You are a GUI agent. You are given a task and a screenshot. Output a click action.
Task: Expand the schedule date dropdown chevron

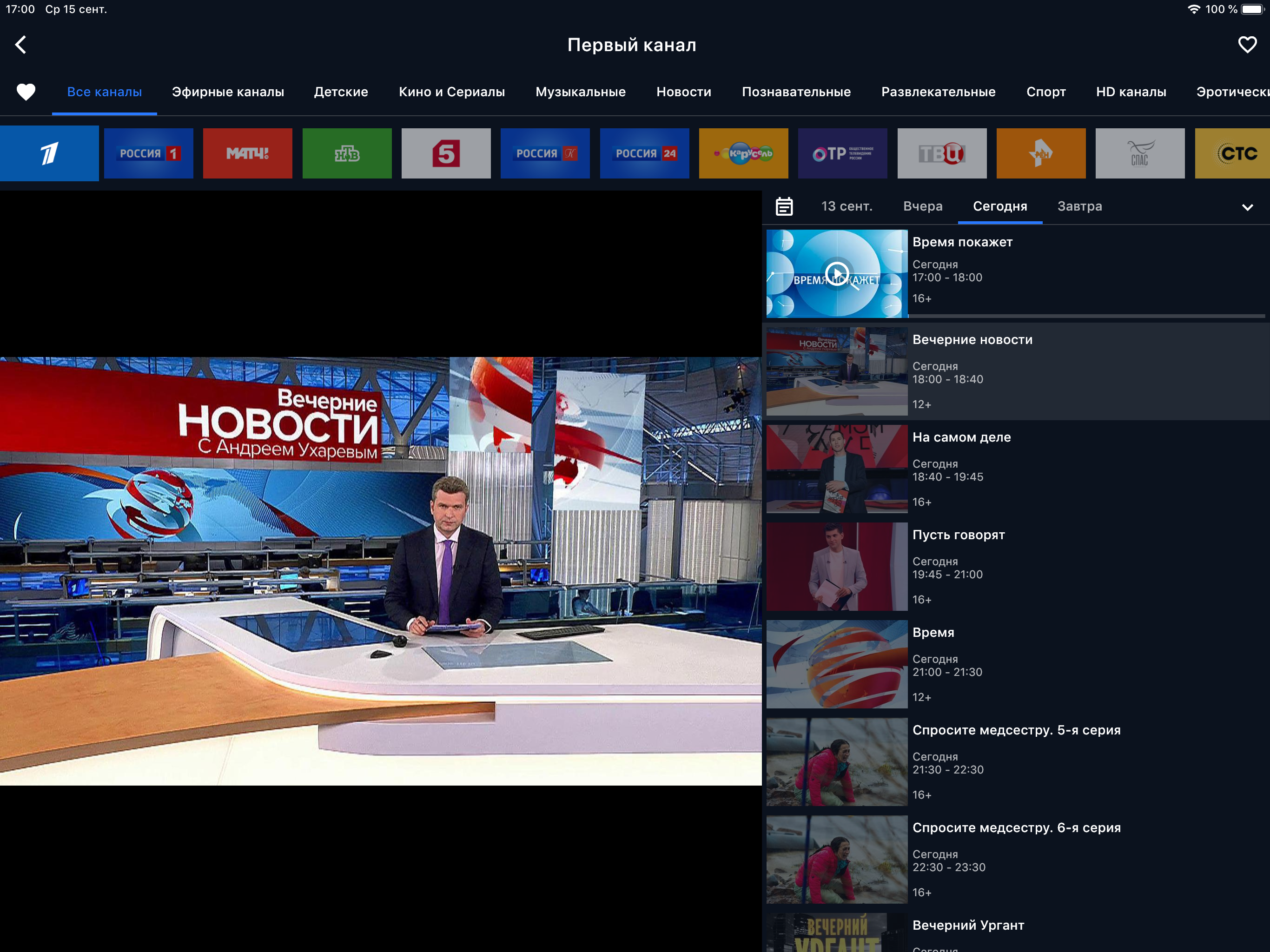(x=1247, y=207)
